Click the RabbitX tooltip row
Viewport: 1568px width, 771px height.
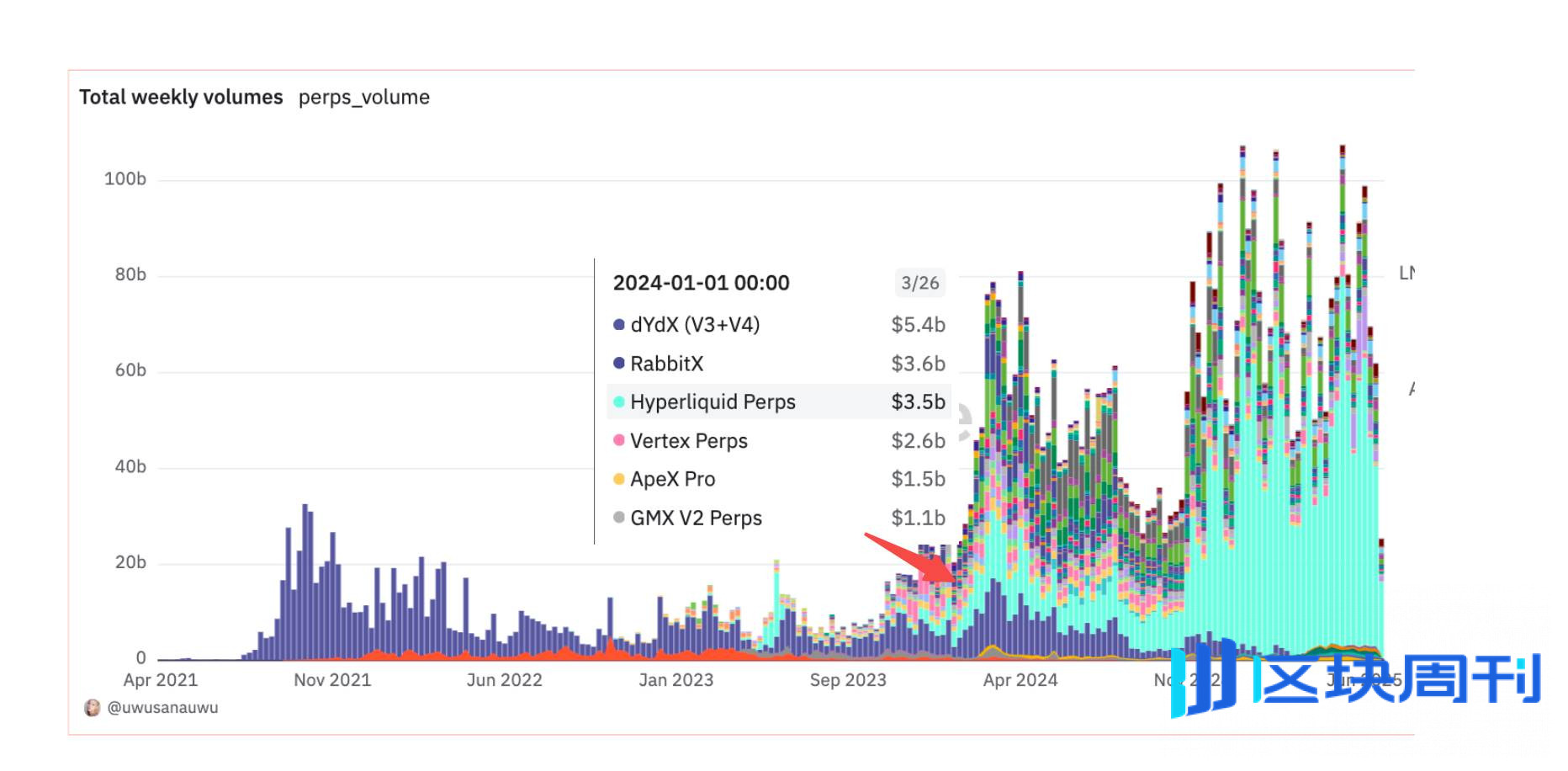tap(779, 364)
